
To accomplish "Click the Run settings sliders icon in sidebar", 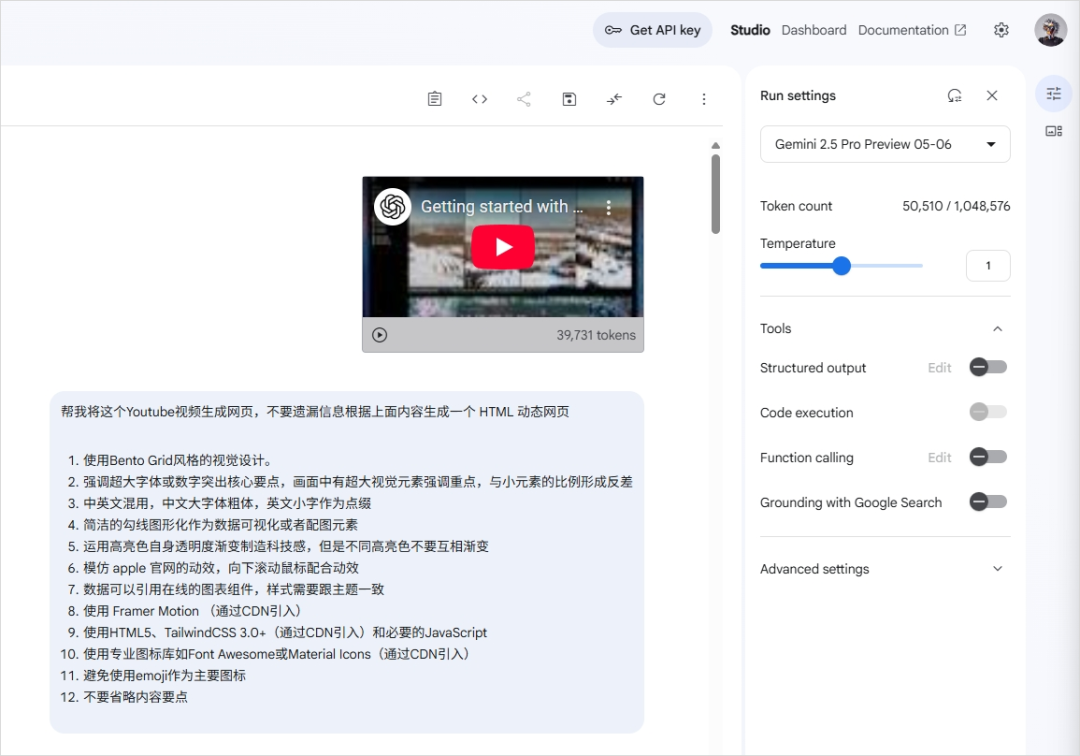I will coord(1053,92).
